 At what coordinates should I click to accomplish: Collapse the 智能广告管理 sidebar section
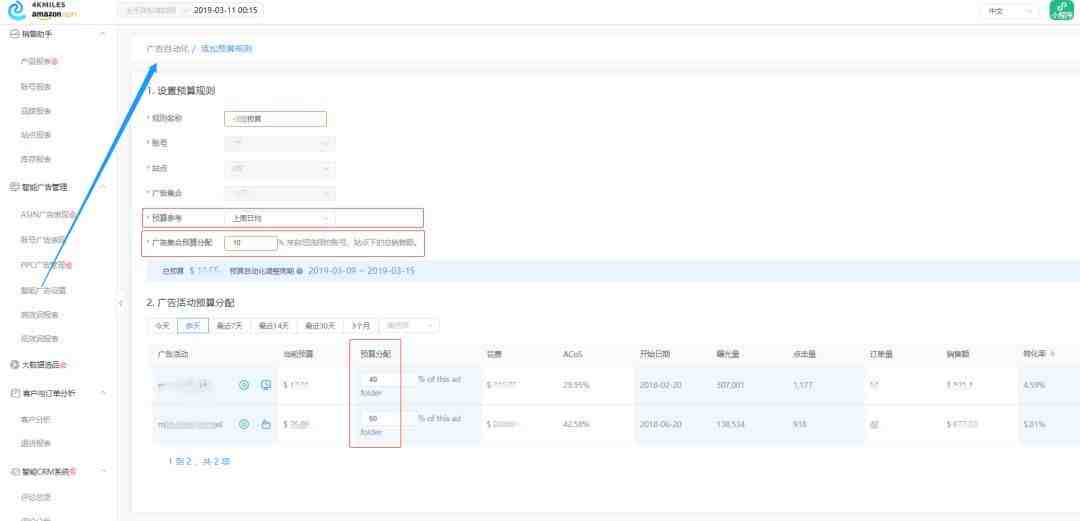103,186
